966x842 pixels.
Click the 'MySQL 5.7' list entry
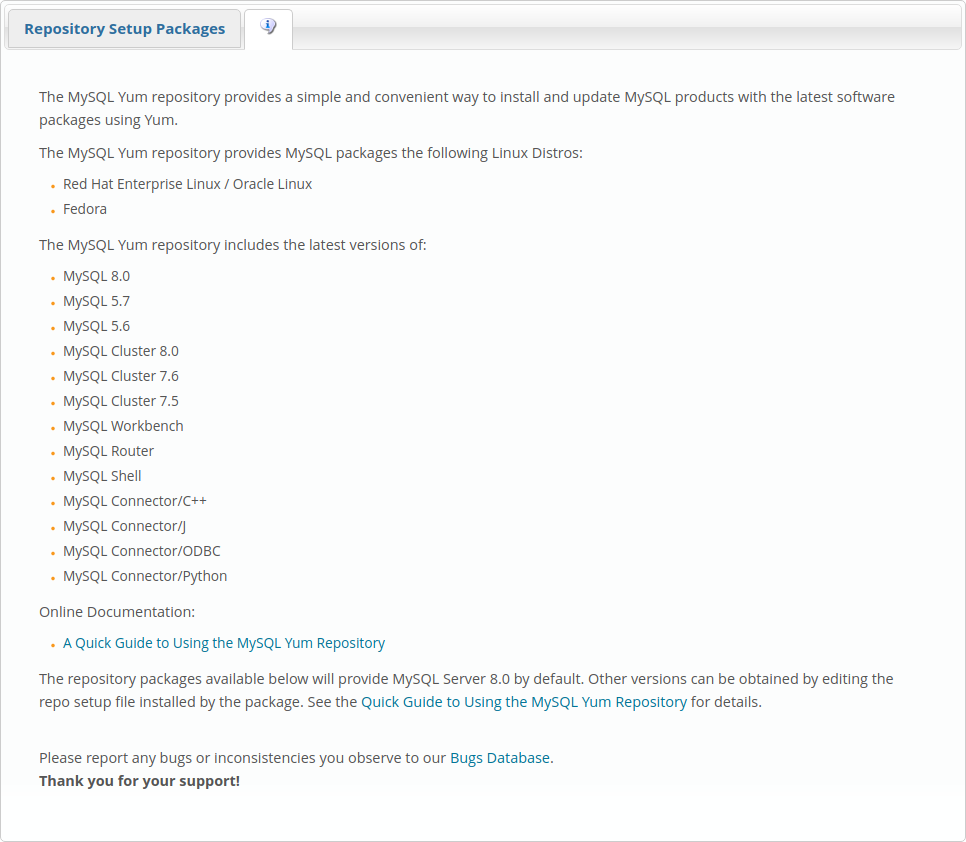click(x=96, y=301)
